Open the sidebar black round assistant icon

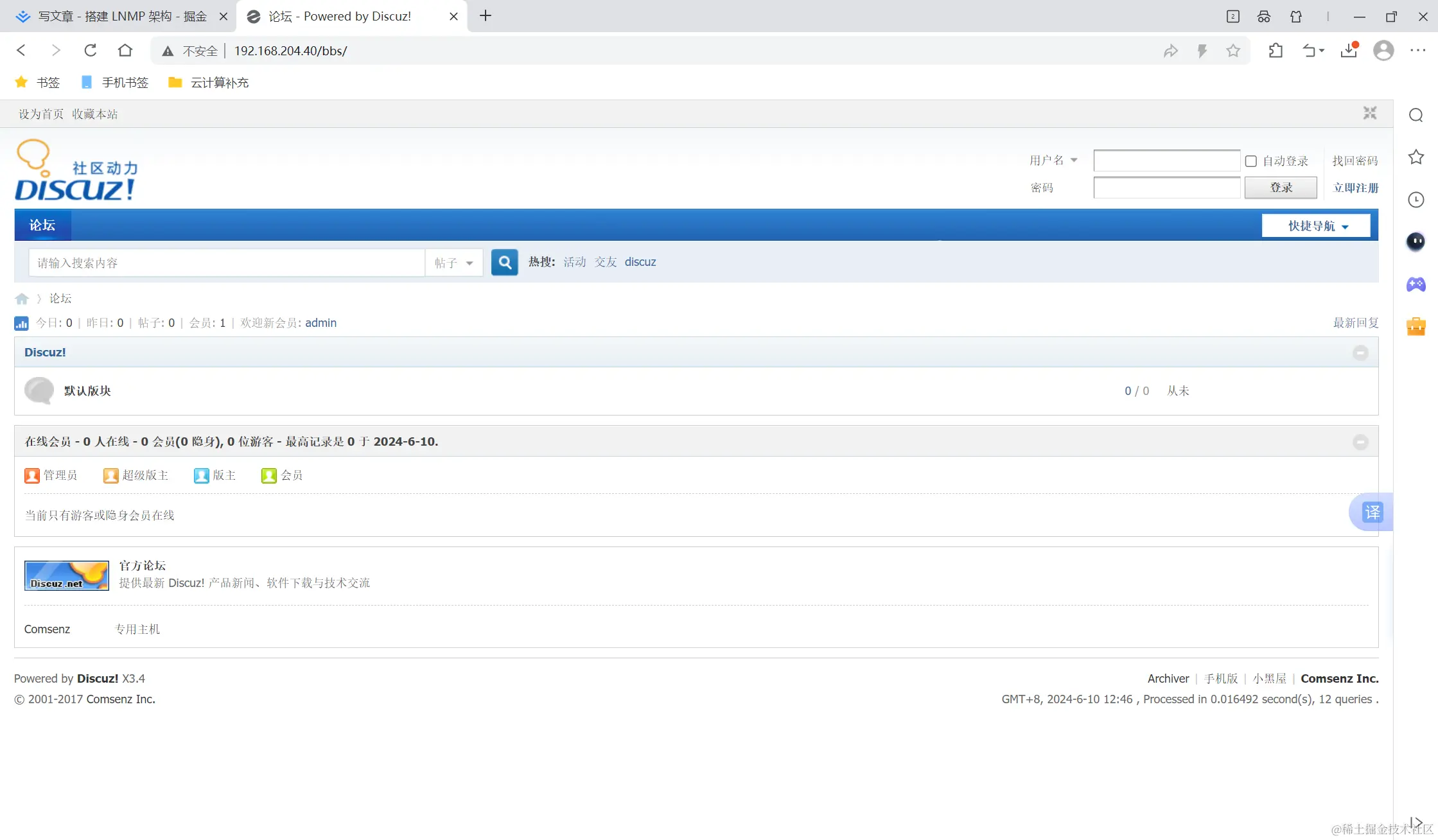(x=1416, y=241)
